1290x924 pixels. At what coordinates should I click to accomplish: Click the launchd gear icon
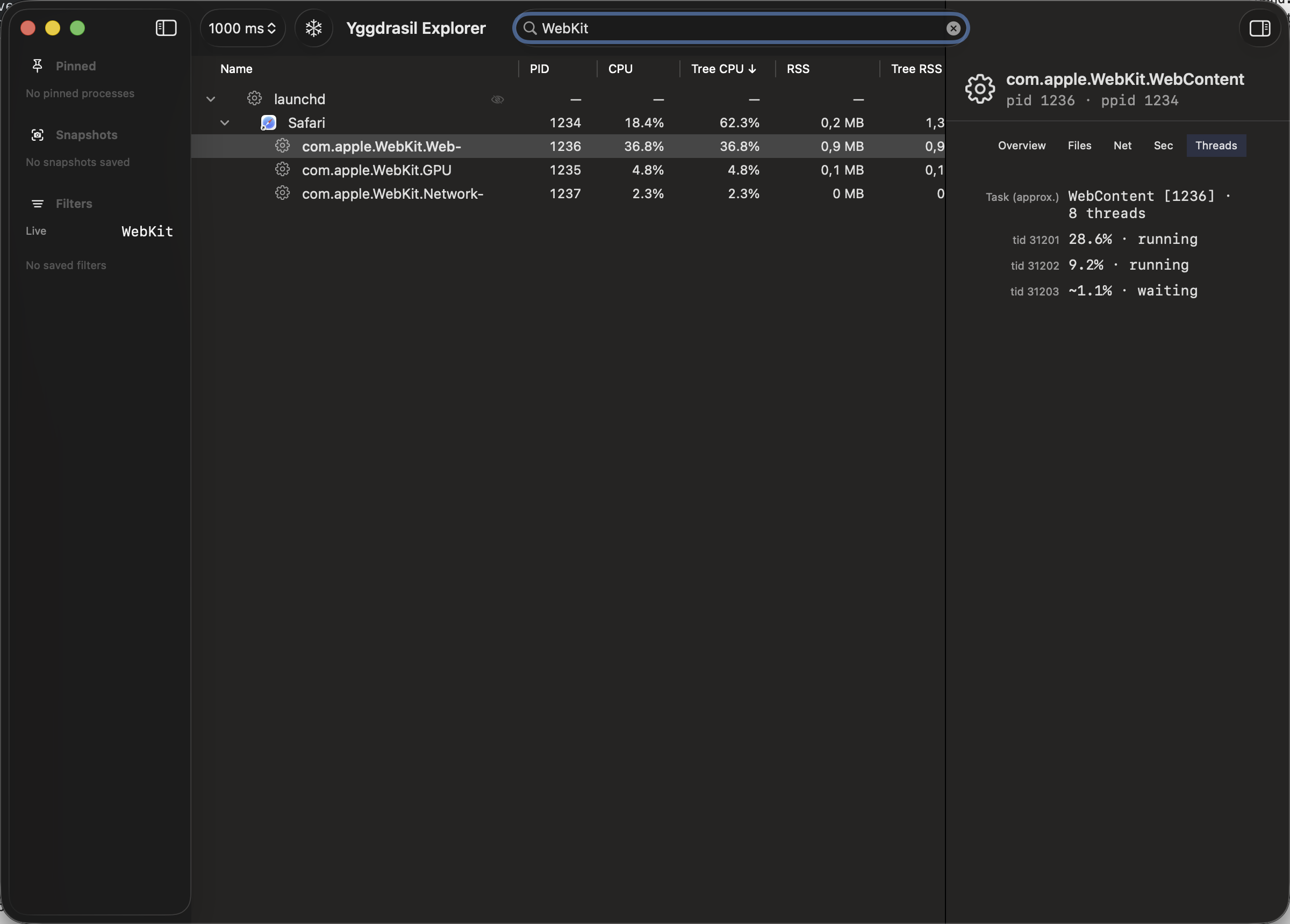coord(254,98)
